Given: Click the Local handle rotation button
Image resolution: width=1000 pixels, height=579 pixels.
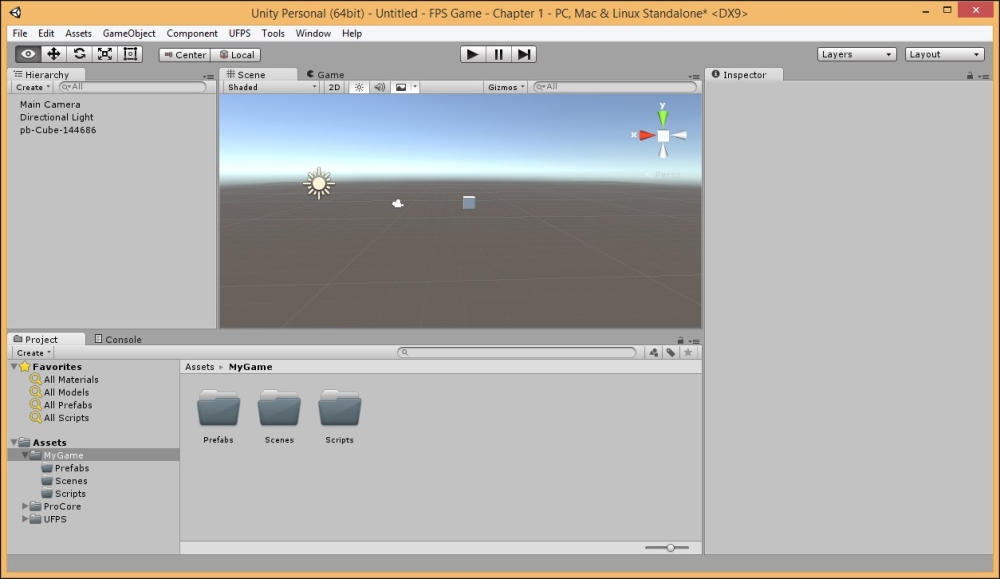Looking at the screenshot, I should [x=237, y=55].
